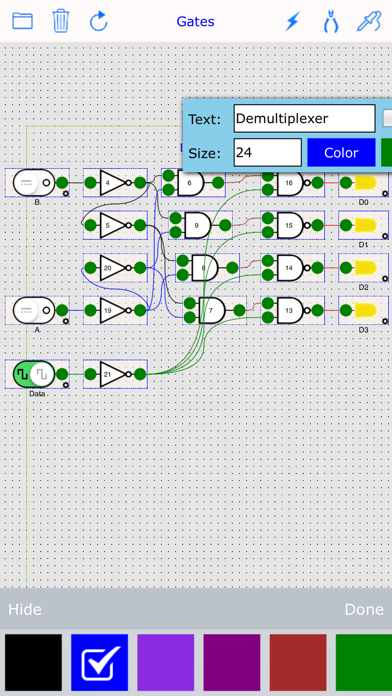The height and width of the screenshot is (696, 392).
Task: Open settings gear on switch B
Action: click(66, 193)
